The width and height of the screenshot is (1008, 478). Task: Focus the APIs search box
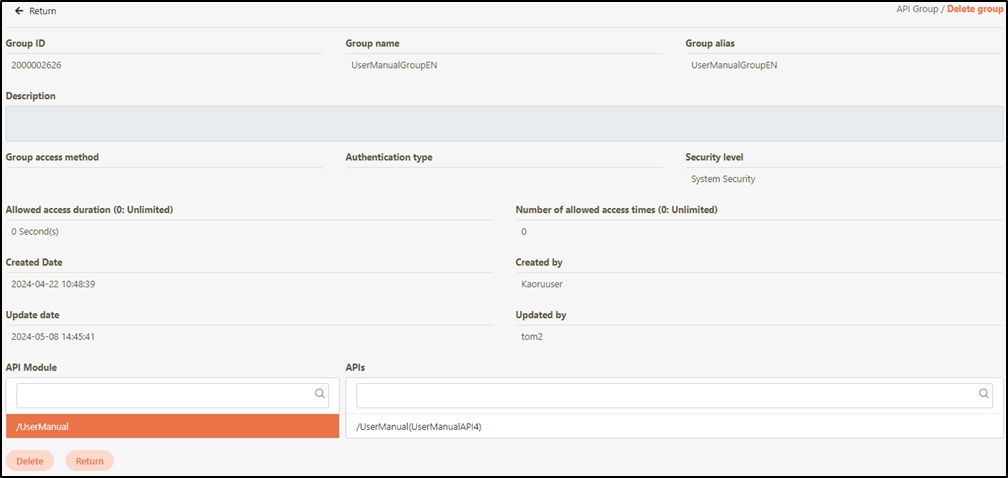point(665,395)
